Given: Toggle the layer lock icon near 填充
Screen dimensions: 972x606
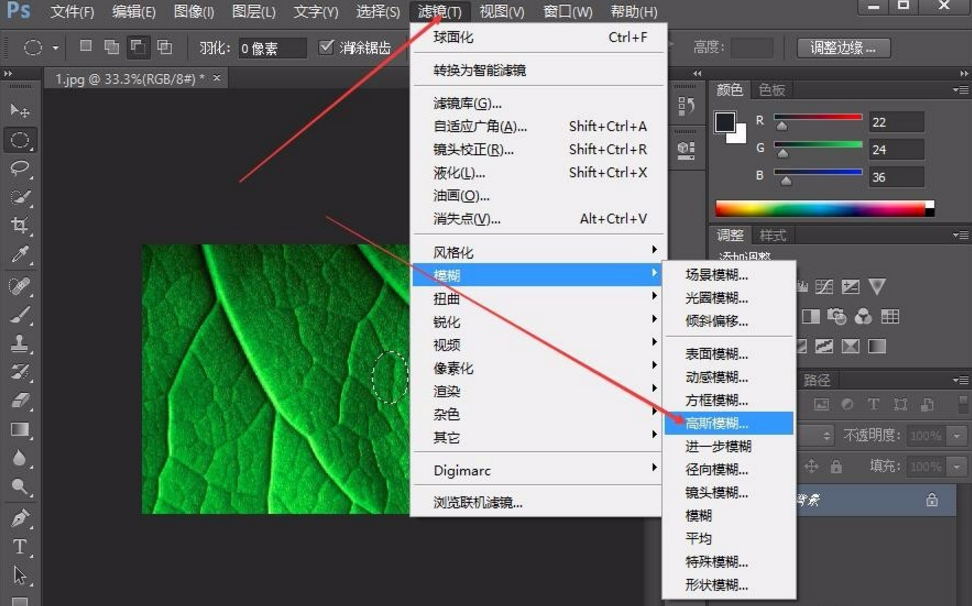Looking at the screenshot, I should tap(838, 468).
